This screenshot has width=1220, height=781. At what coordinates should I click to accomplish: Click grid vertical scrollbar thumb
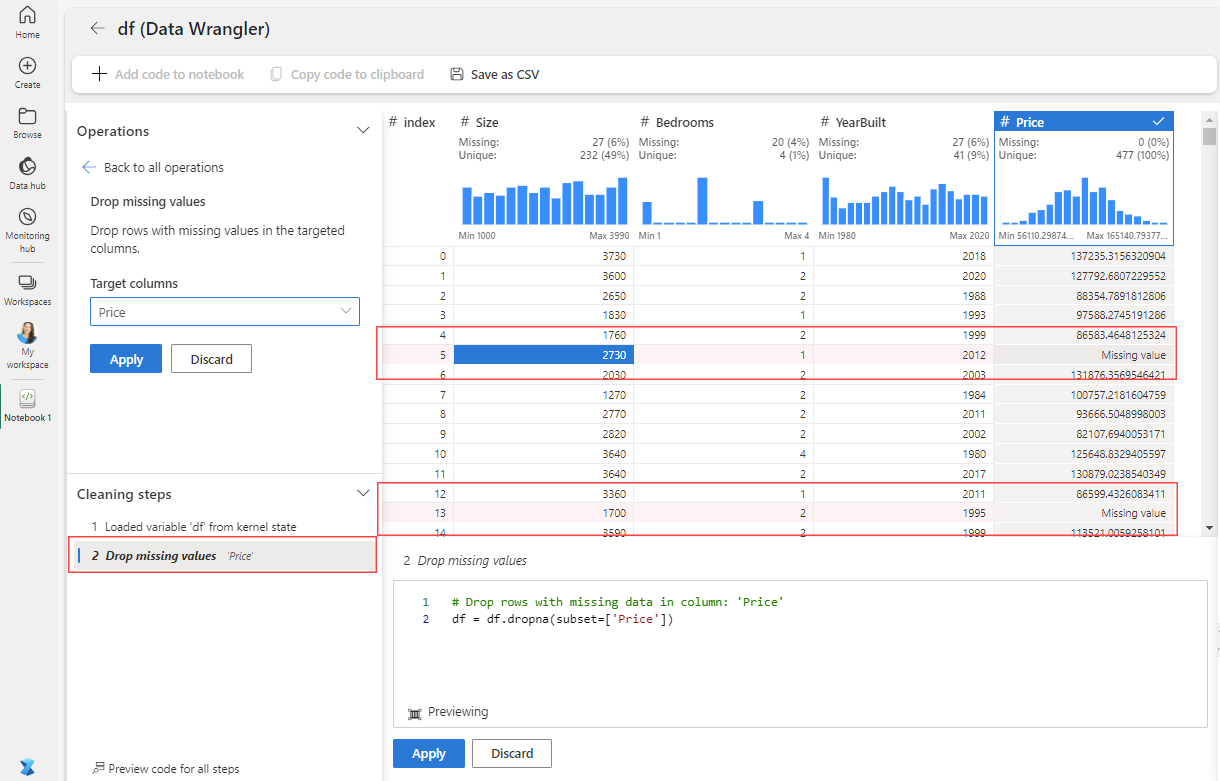1209,136
